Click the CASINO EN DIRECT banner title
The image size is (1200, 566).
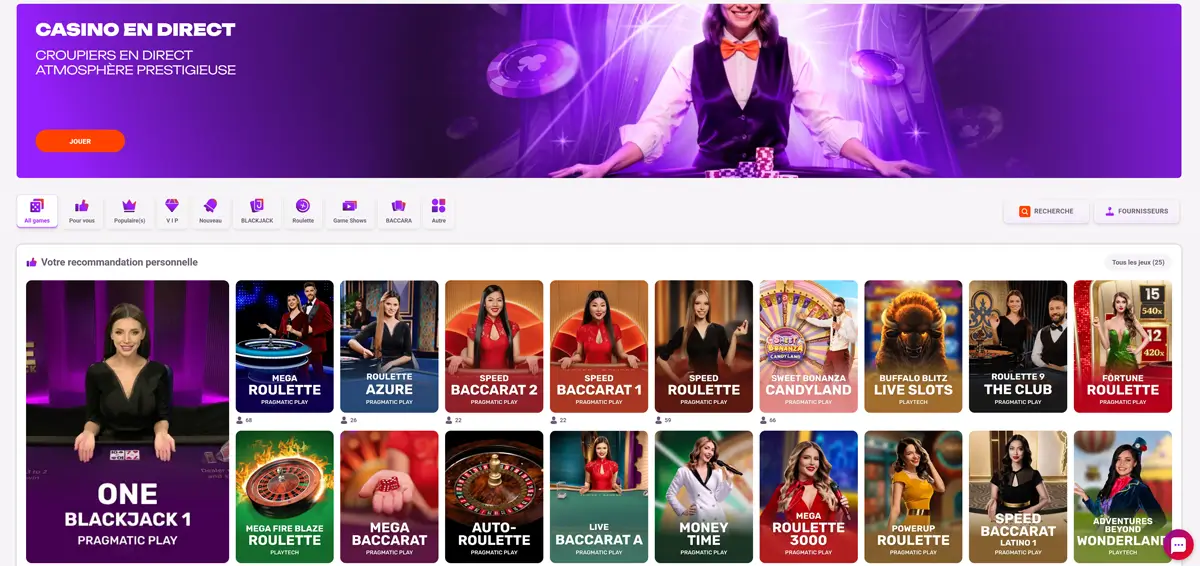[x=135, y=30]
